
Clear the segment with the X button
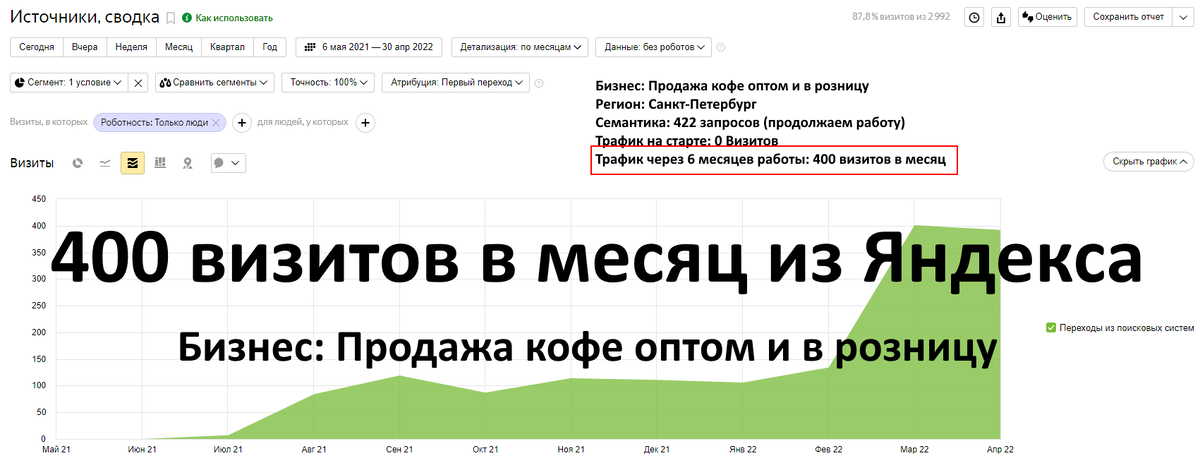coord(139,83)
